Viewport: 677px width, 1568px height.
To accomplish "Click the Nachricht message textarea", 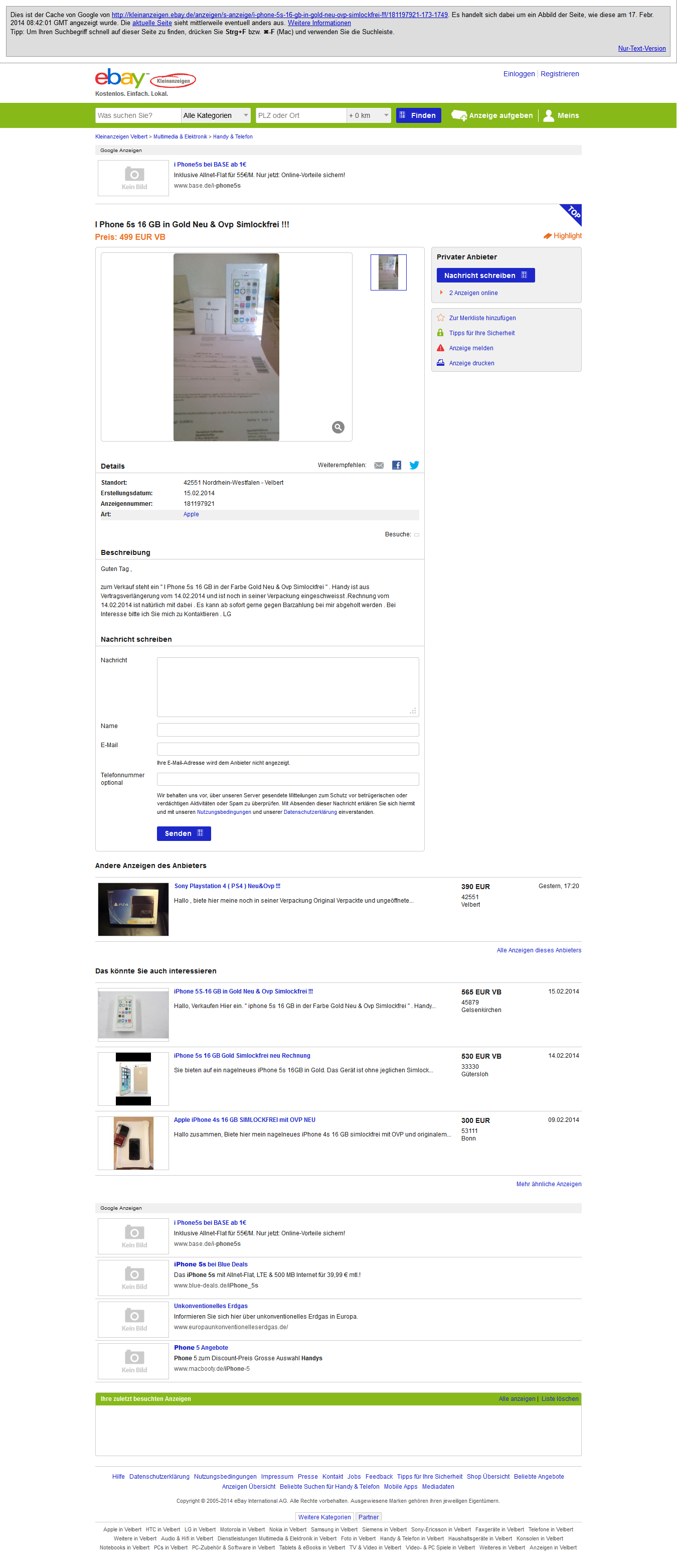I will pyautogui.click(x=288, y=686).
